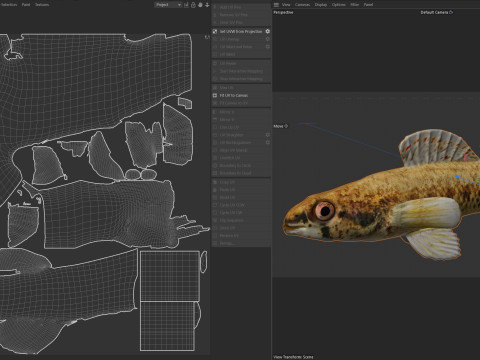Click Flip Sequence command
Screen dimensions: 480x360
(231, 220)
